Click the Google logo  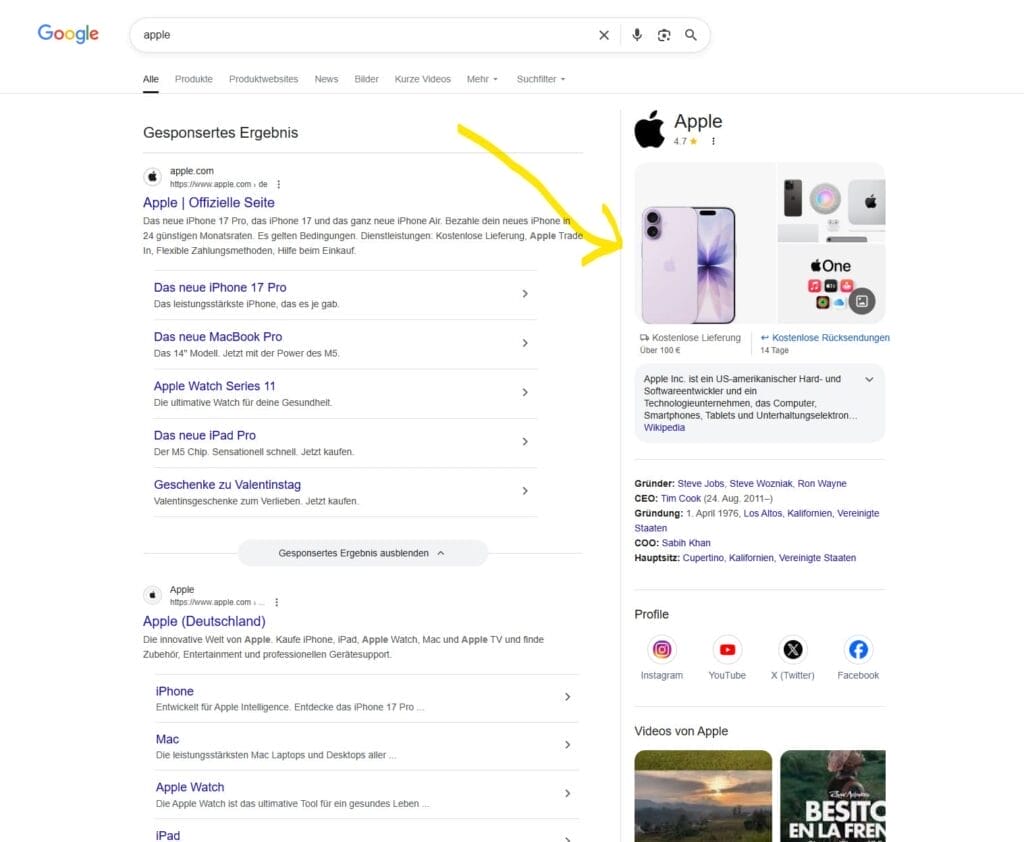67,33
